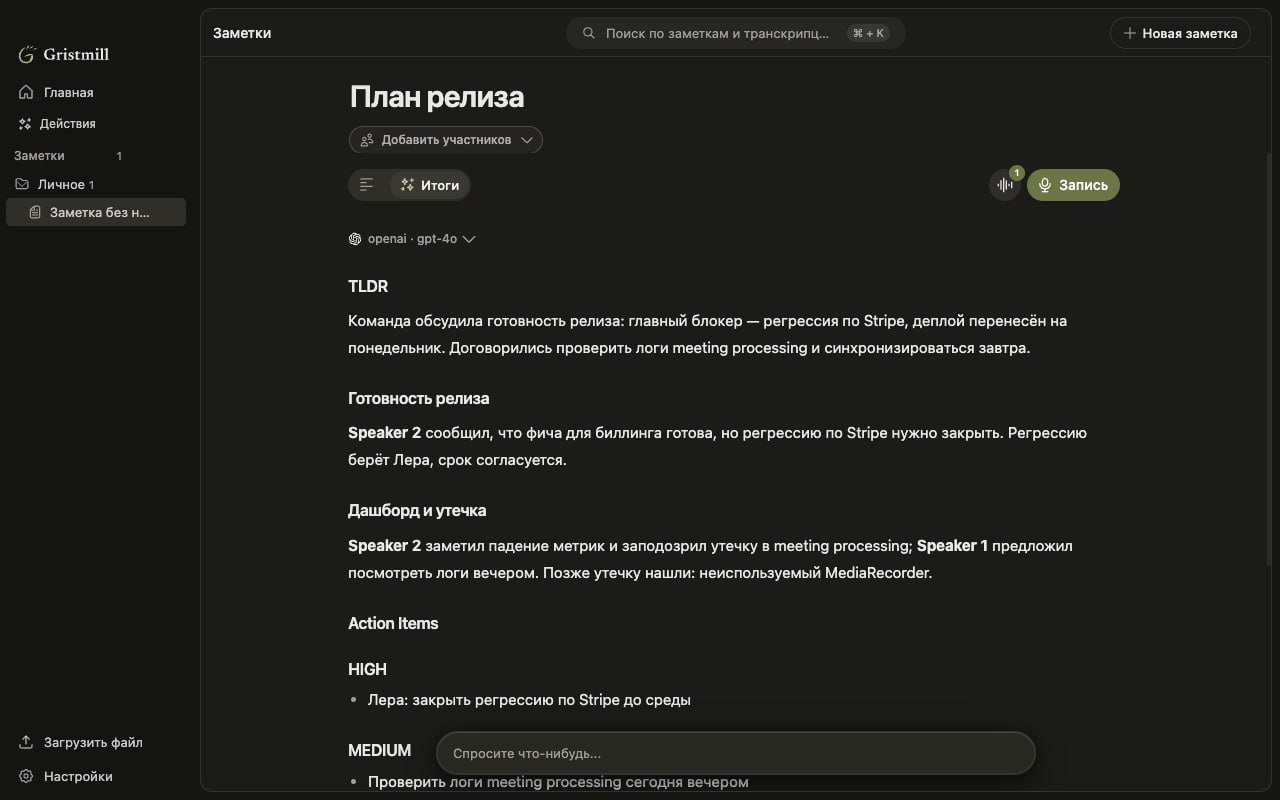Click the "Speaker 1" name in the summary
This screenshot has height=800, width=1280.
click(952, 546)
